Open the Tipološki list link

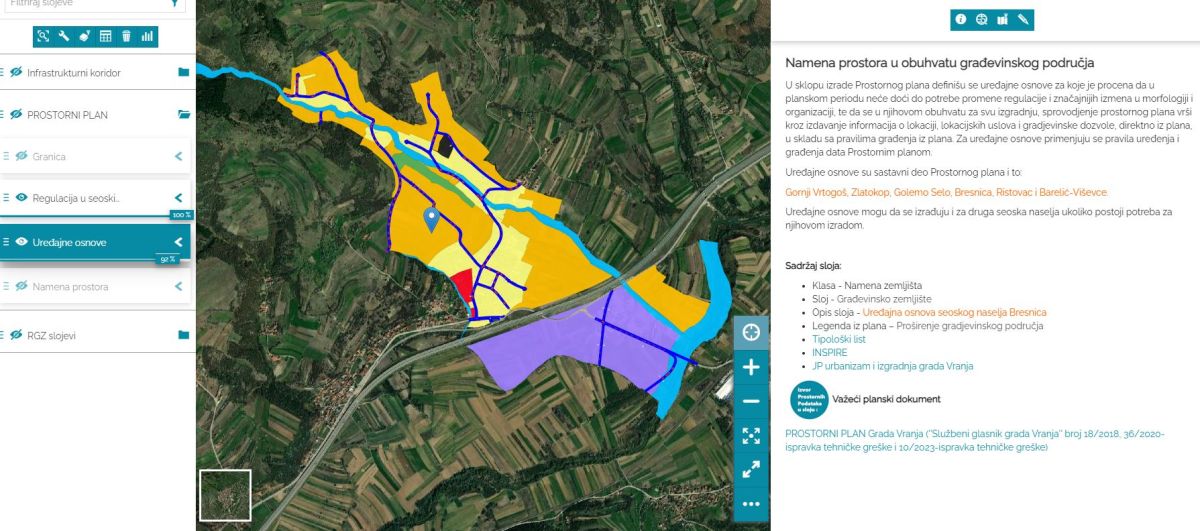[x=839, y=339]
